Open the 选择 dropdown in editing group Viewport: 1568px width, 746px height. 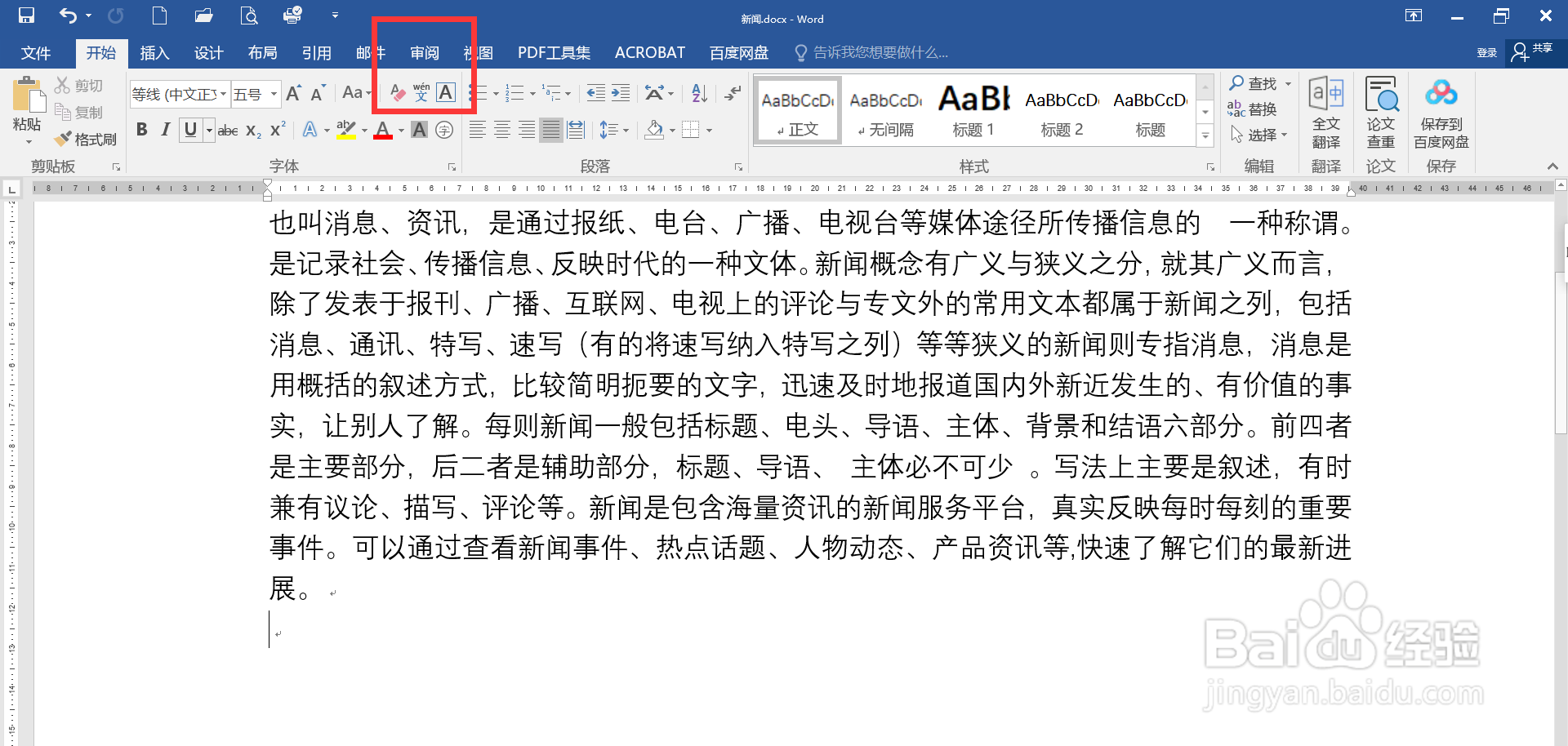click(1259, 135)
